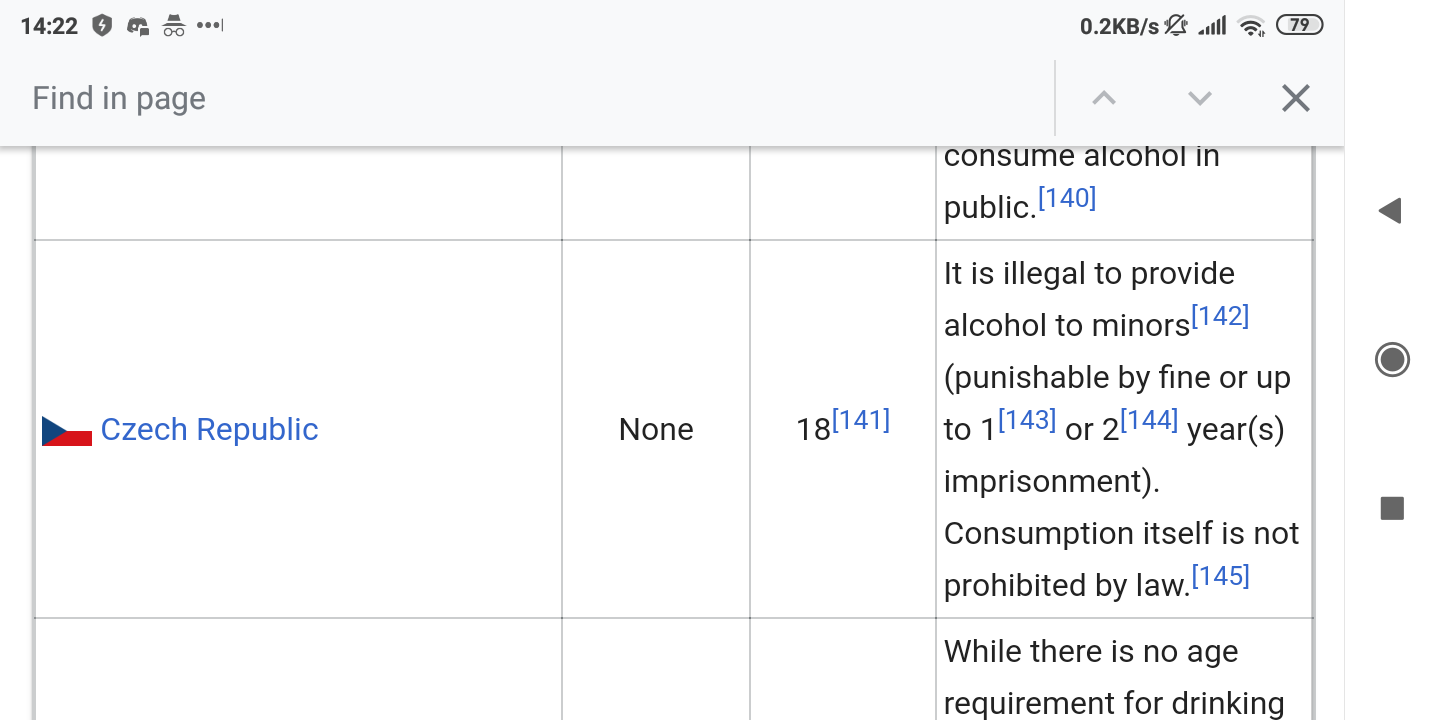Tap the Czech Republic flag icon
The width and height of the screenshot is (1440, 720).
(x=67, y=431)
